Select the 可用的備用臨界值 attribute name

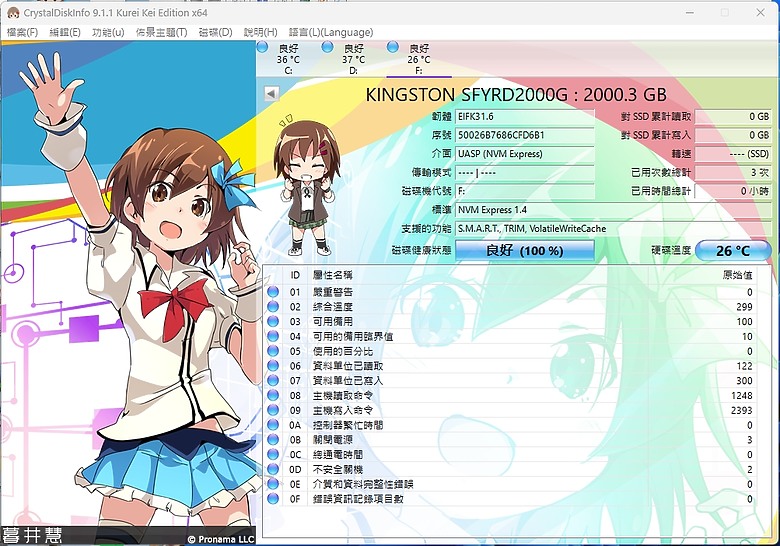pos(353,336)
